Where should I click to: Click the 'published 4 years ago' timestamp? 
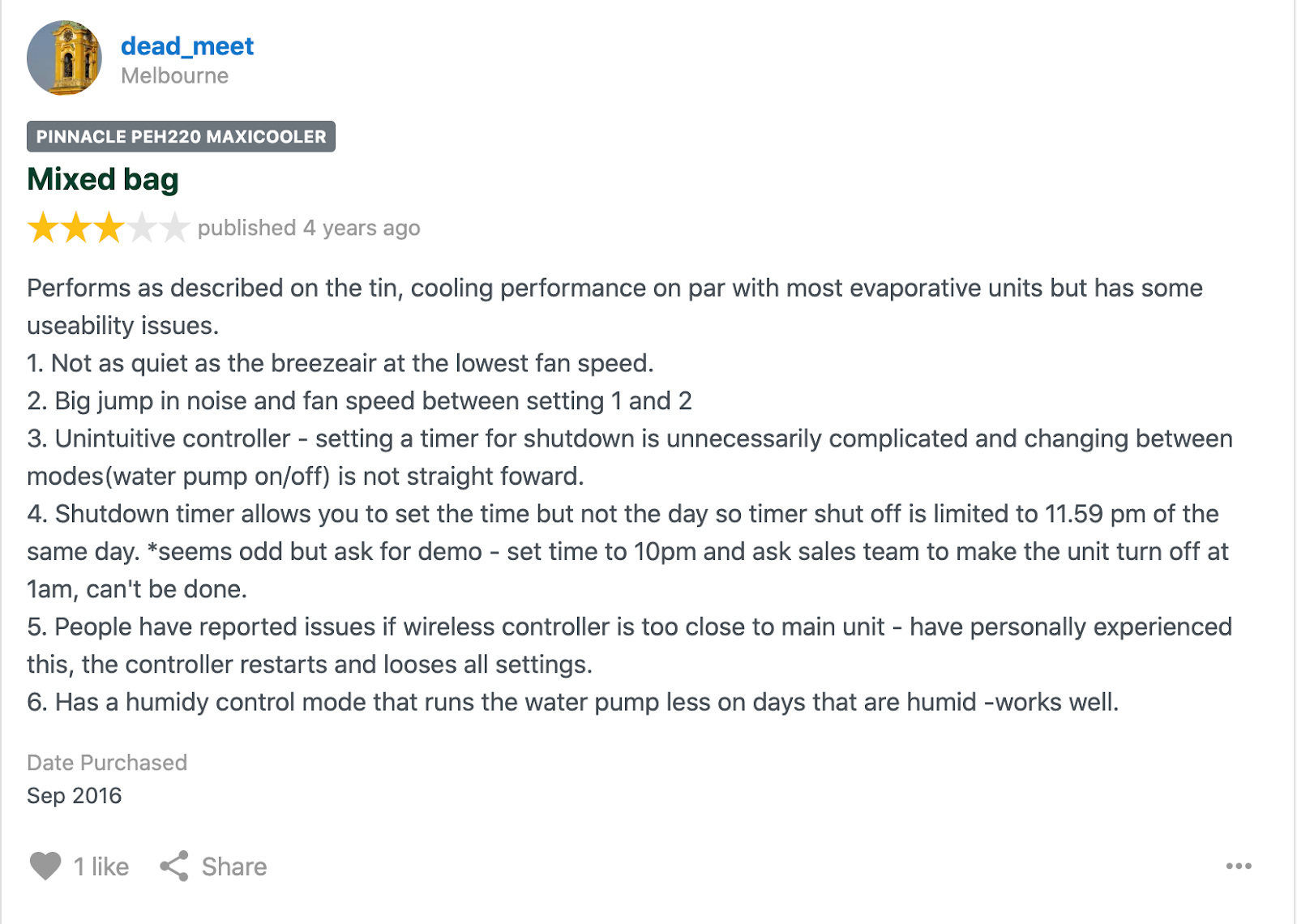tap(309, 228)
